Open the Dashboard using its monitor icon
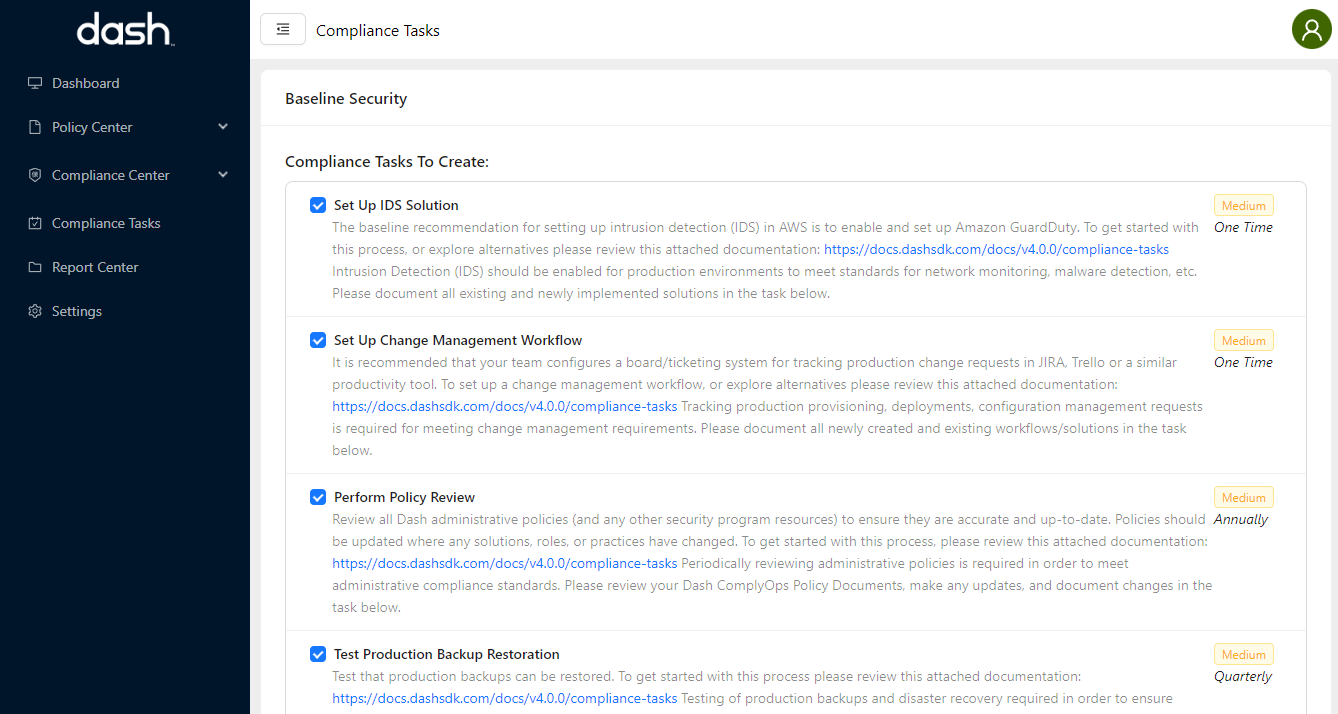Image resolution: width=1338 pixels, height=714 pixels. (x=36, y=82)
